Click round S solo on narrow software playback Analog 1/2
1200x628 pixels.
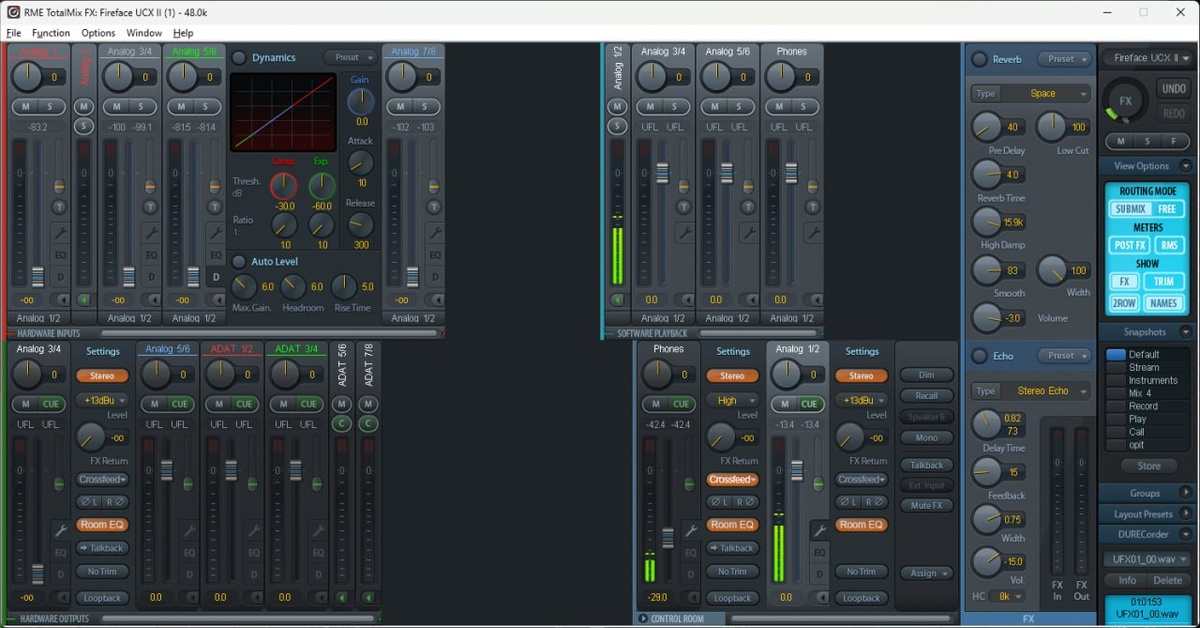pos(618,126)
